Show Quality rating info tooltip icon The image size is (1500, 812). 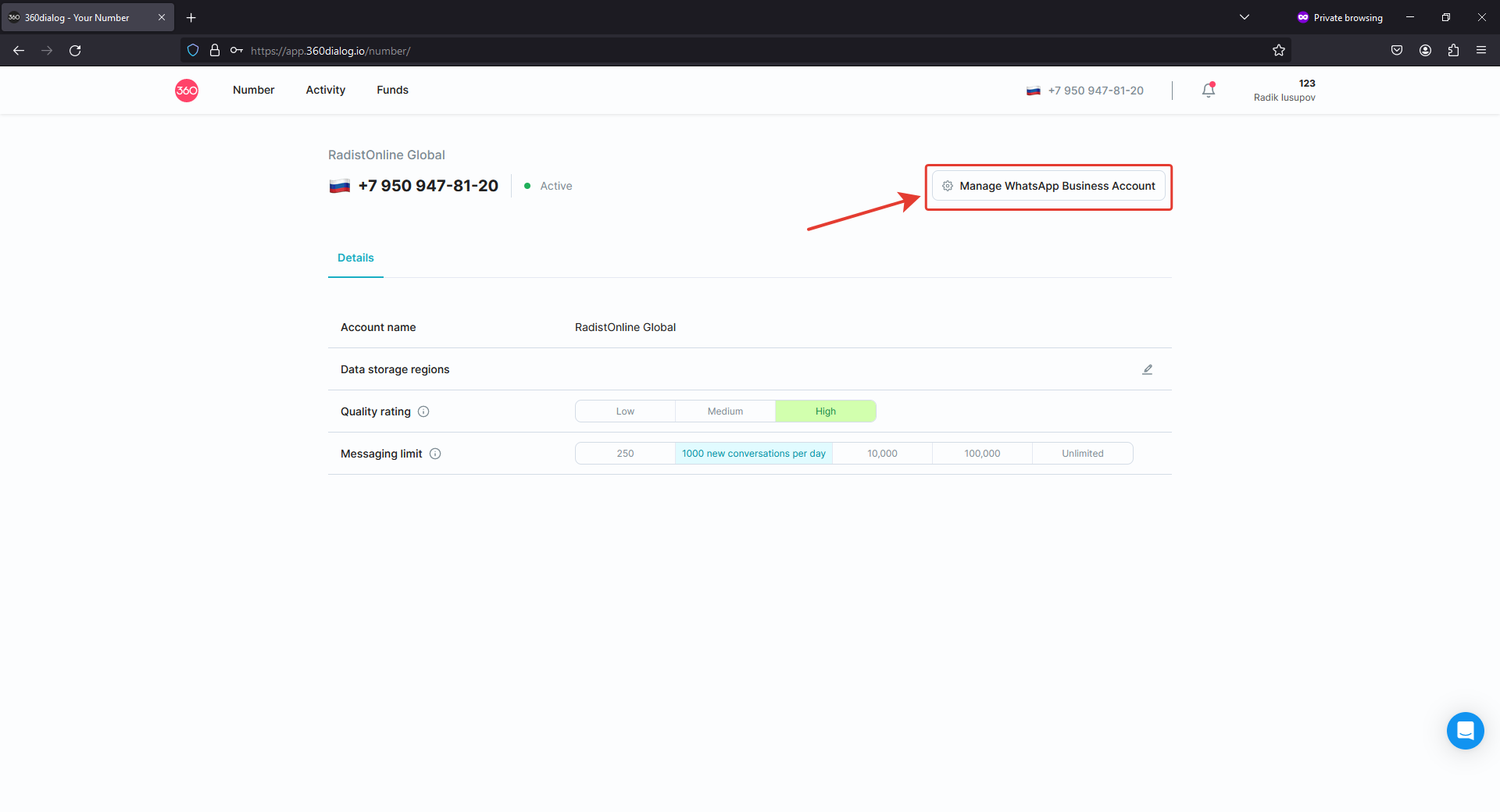tap(423, 411)
